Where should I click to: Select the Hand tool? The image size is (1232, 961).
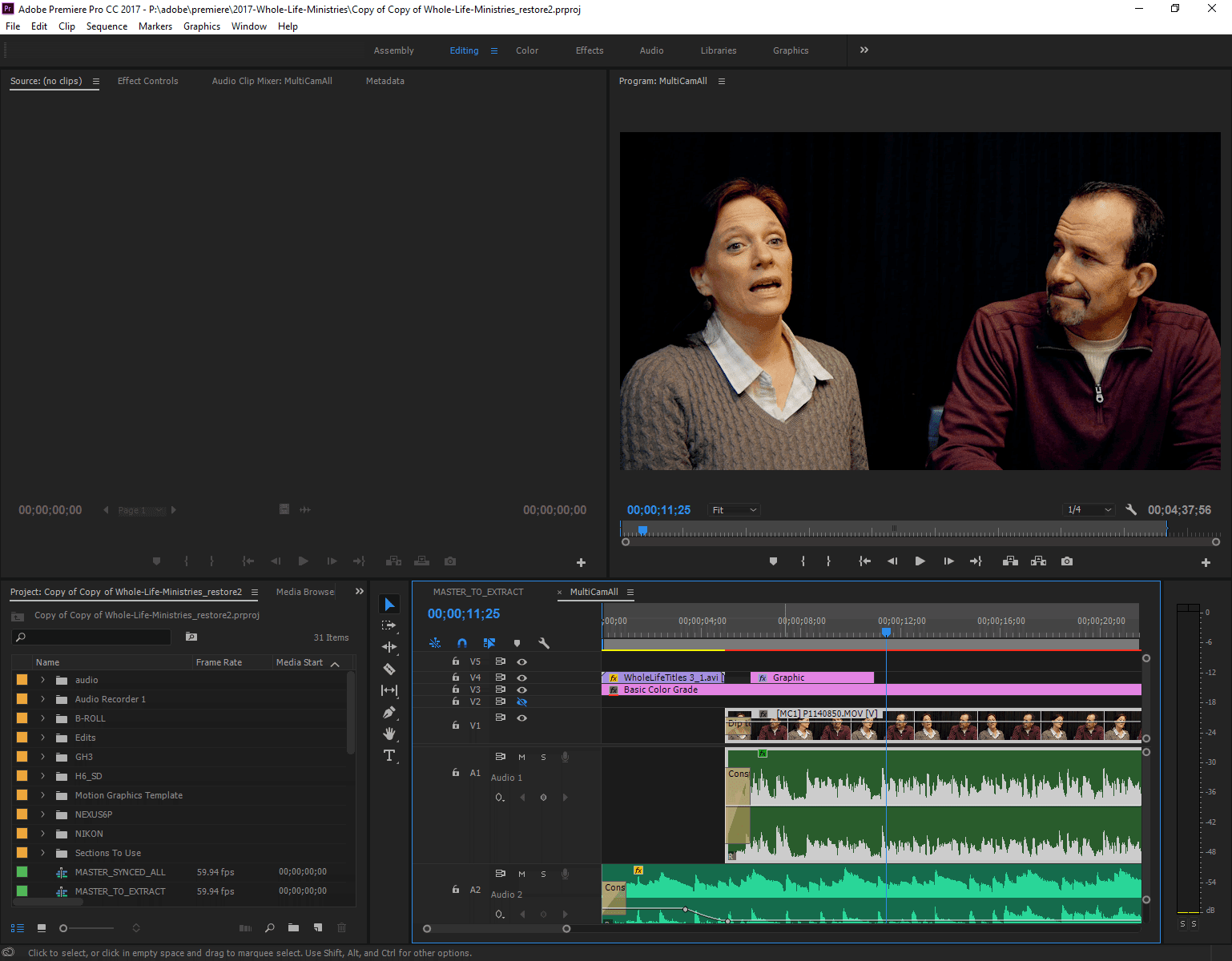(389, 734)
